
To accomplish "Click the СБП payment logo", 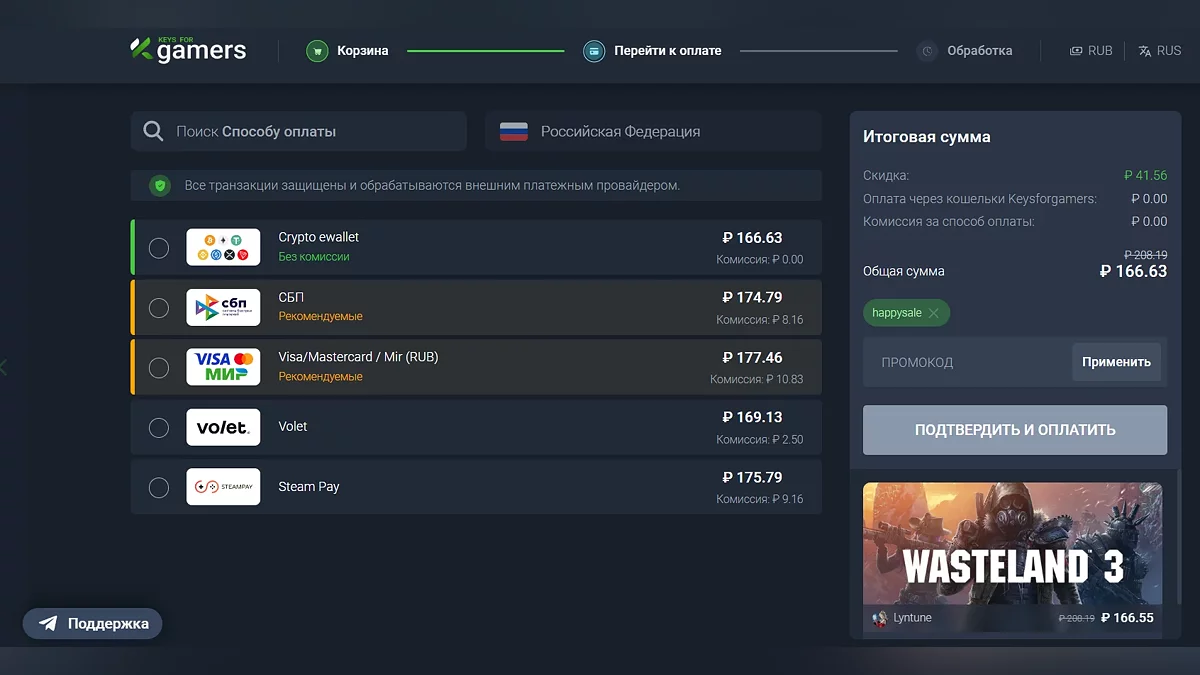I will tap(223, 307).
